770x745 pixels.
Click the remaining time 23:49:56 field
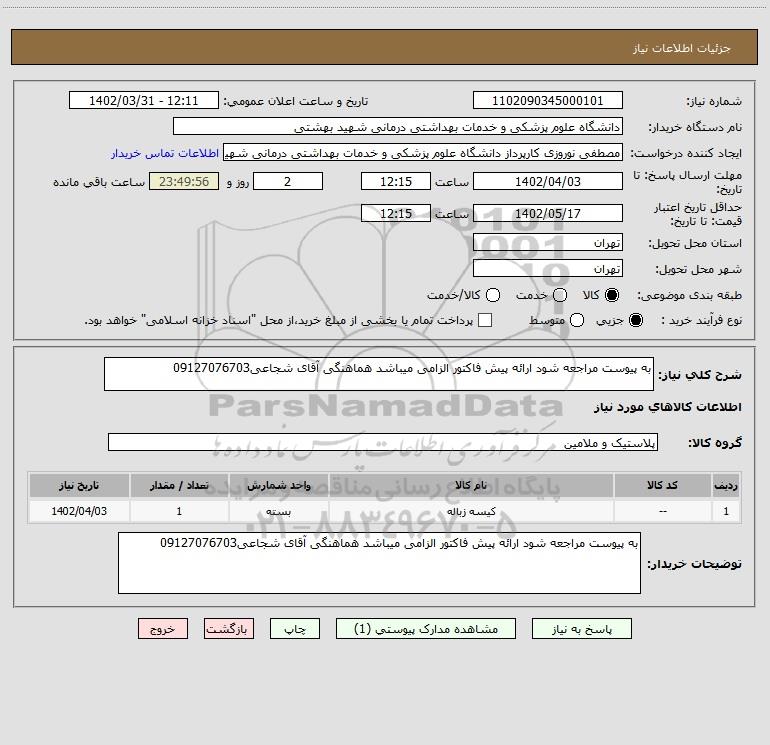coord(184,181)
